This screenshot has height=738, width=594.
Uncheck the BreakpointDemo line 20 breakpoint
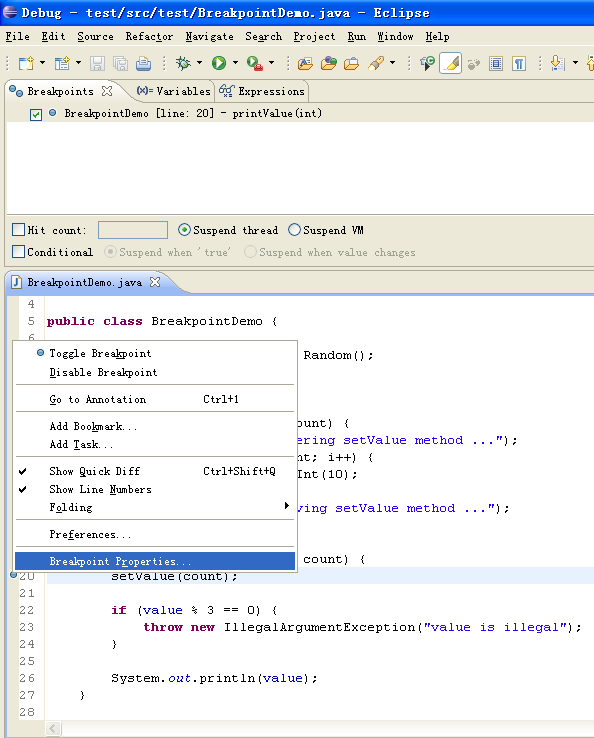(36, 114)
